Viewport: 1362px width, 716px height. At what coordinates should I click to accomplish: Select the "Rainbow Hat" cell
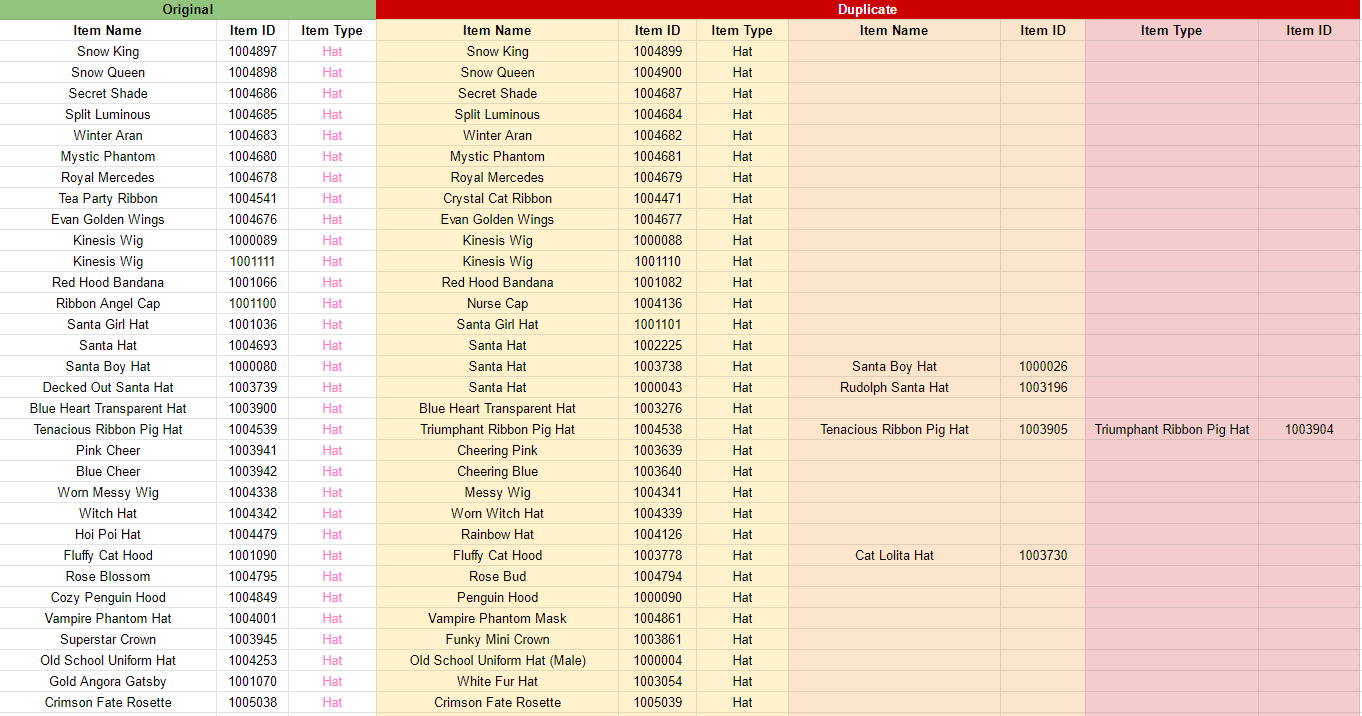[x=497, y=534]
